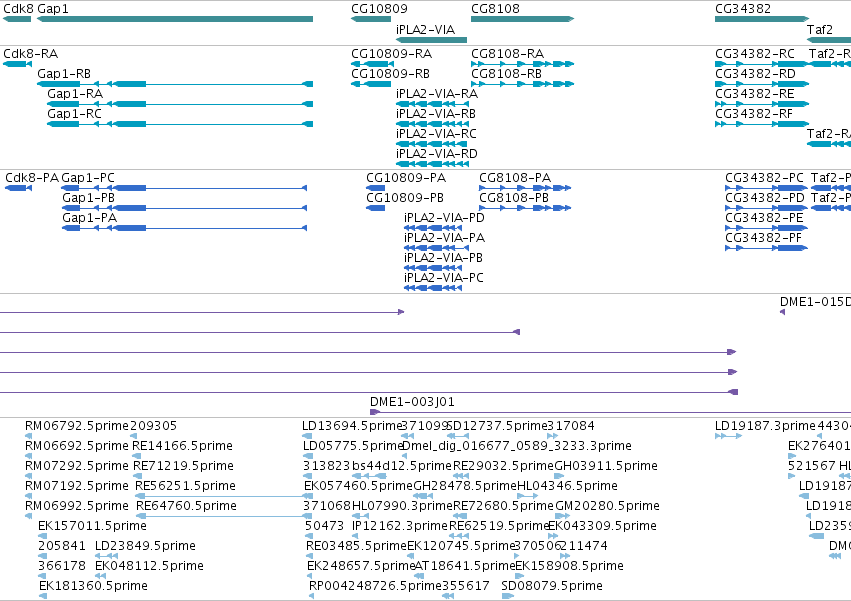This screenshot has width=851, height=601.
Task: Click transcript CG10809-RB
Action: click(x=390, y=74)
